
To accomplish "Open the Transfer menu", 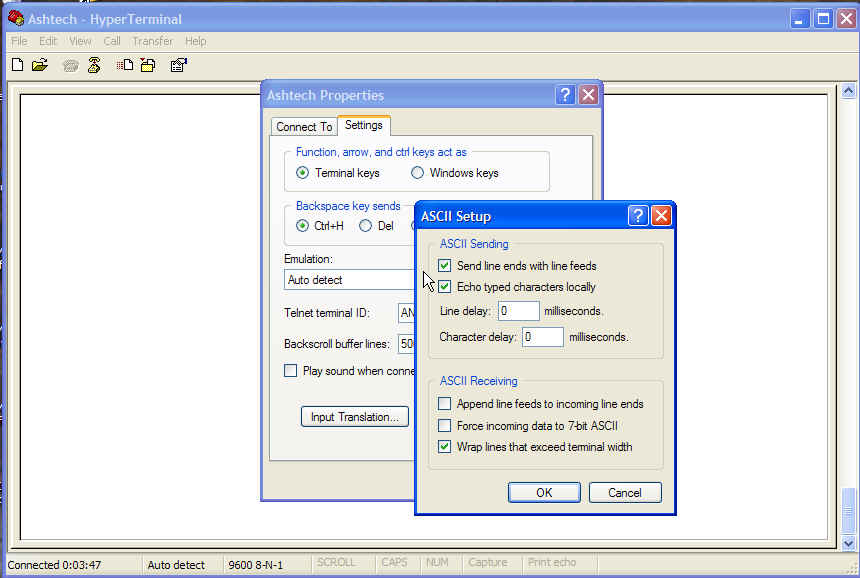I will click(x=152, y=41).
